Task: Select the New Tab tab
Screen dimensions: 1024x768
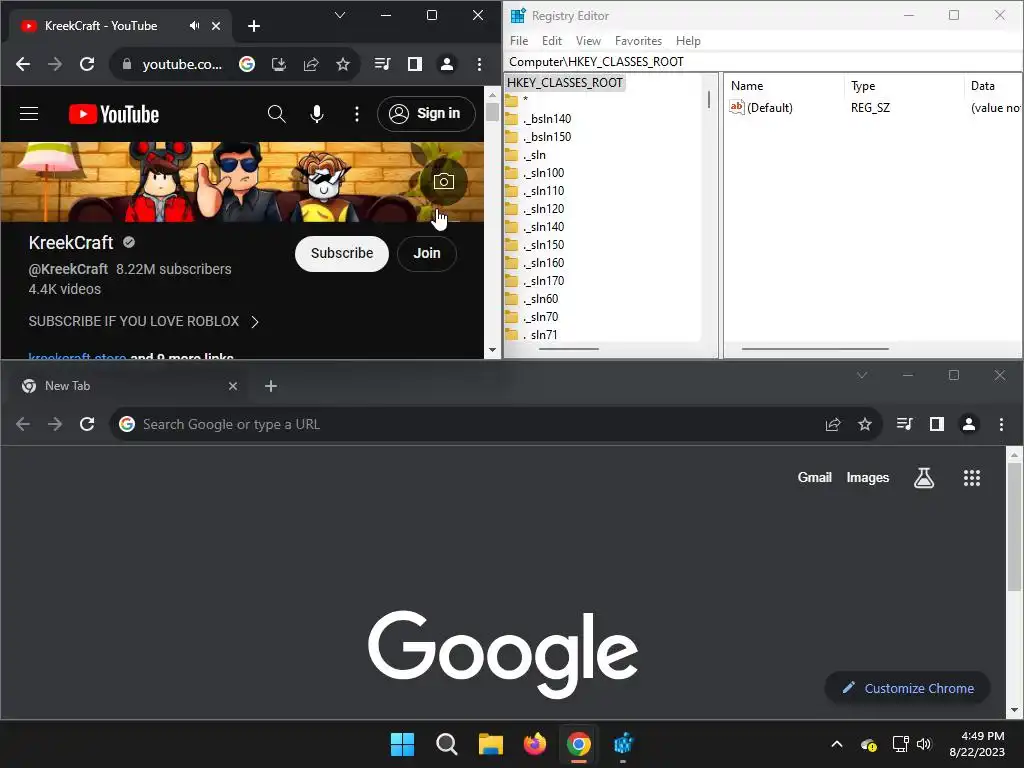Action: coord(127,386)
